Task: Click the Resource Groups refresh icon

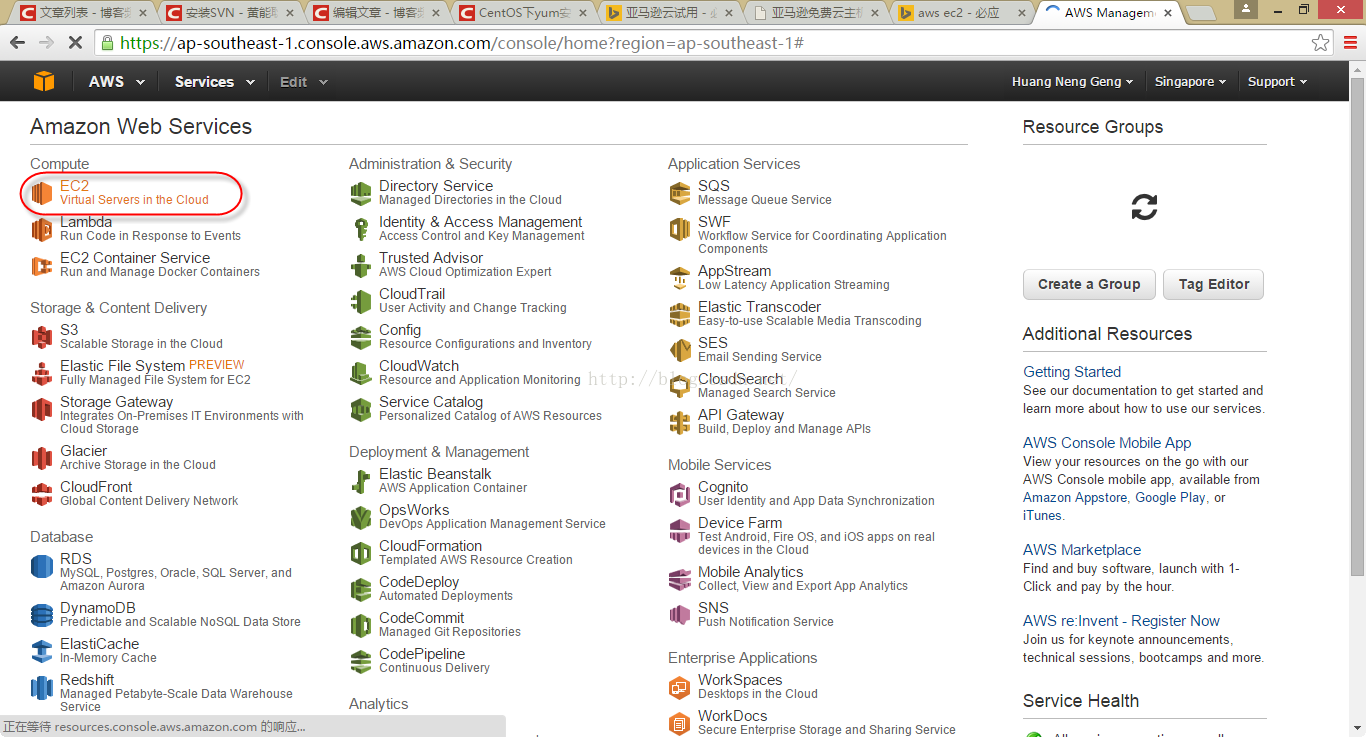Action: (x=1144, y=207)
